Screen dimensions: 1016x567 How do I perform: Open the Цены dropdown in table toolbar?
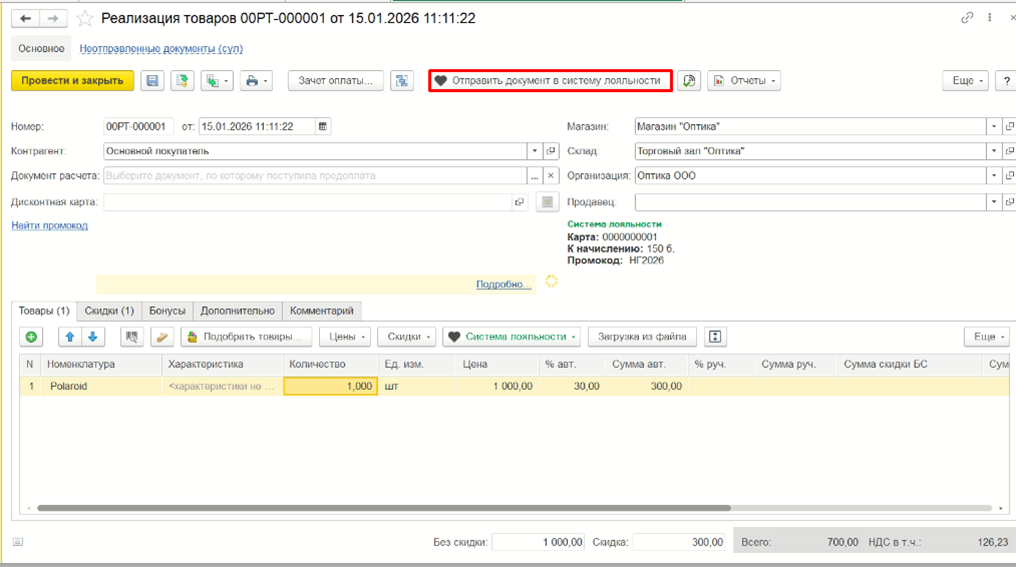click(345, 336)
